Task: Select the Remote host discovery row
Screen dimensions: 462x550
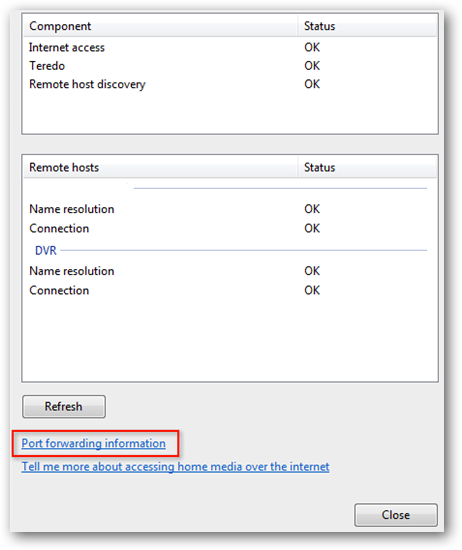Action: (230, 84)
